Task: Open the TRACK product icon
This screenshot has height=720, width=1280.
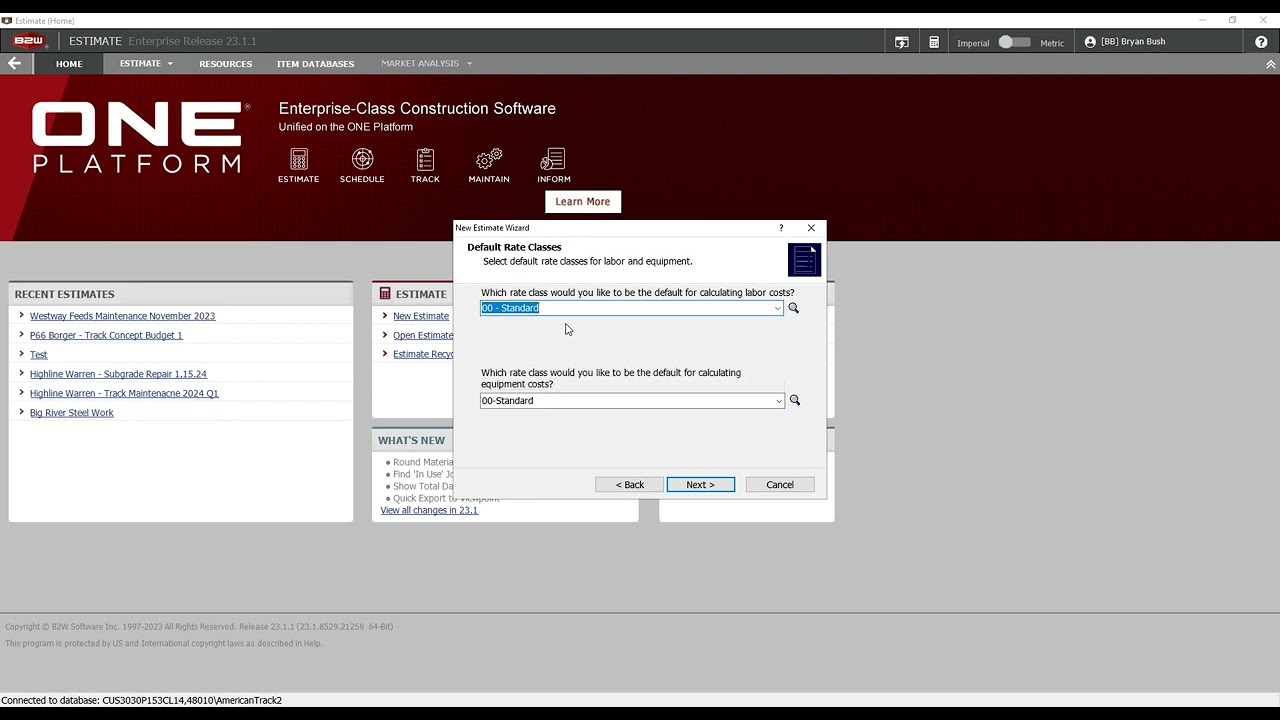Action: click(425, 166)
